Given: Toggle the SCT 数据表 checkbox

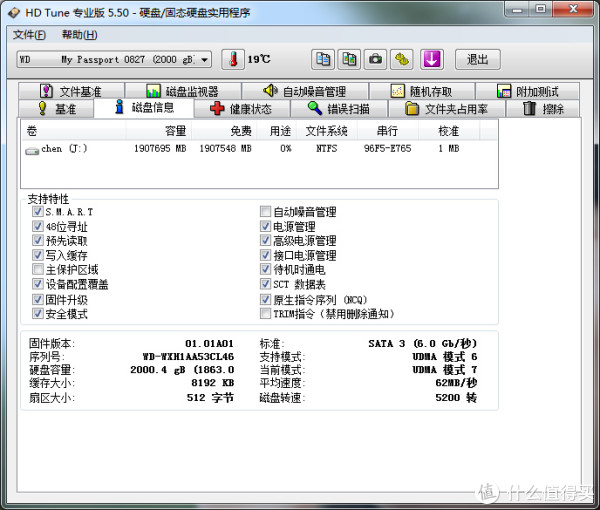Looking at the screenshot, I should (x=265, y=284).
